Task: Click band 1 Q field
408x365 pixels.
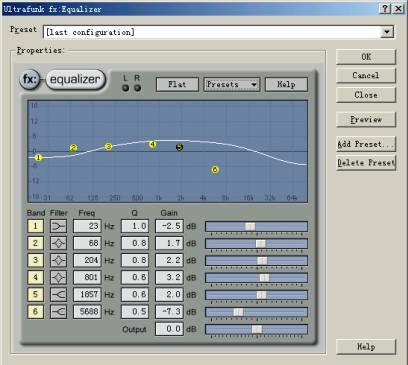Action: 135,226
